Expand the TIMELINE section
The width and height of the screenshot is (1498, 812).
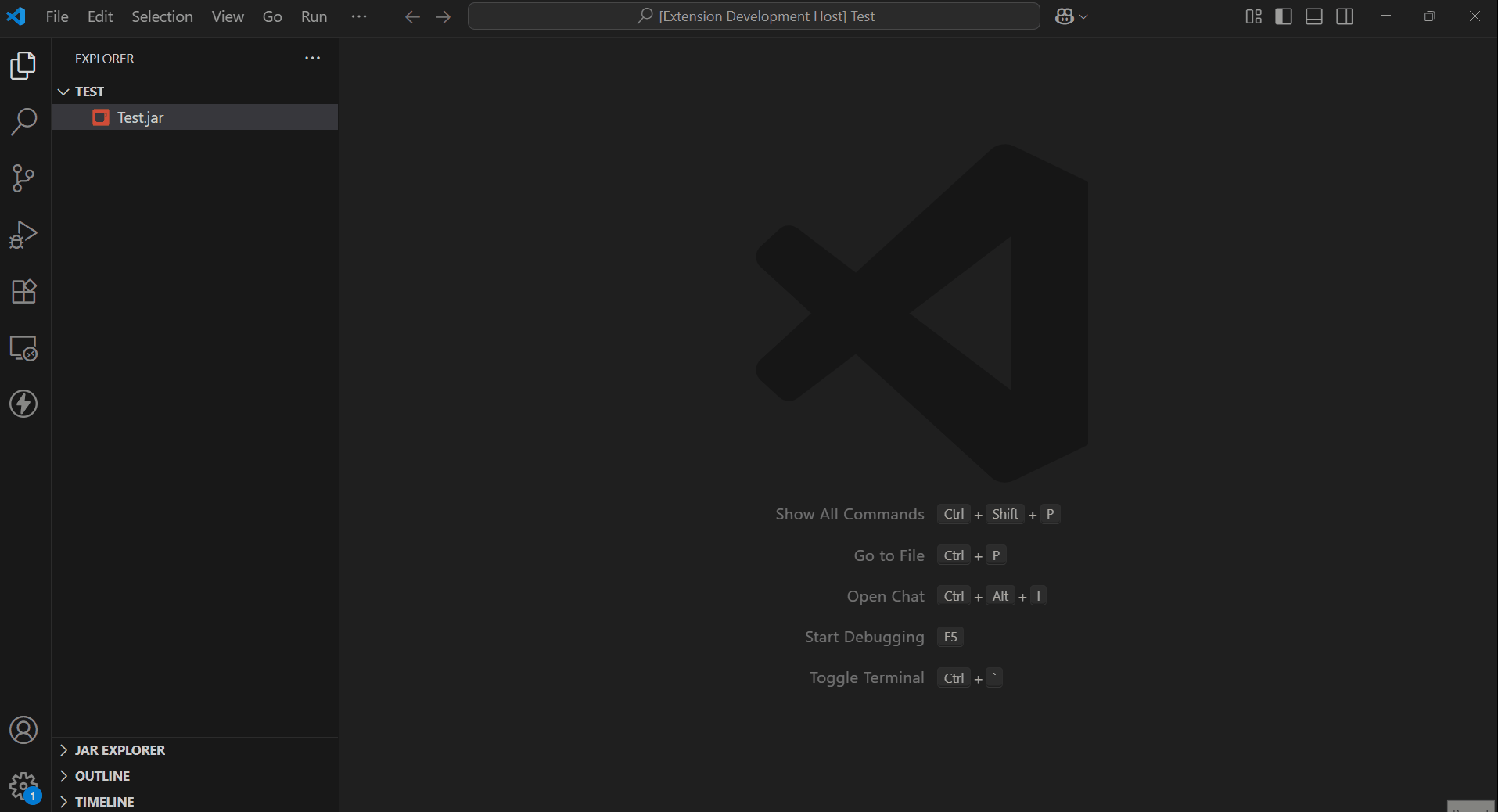tap(195, 802)
